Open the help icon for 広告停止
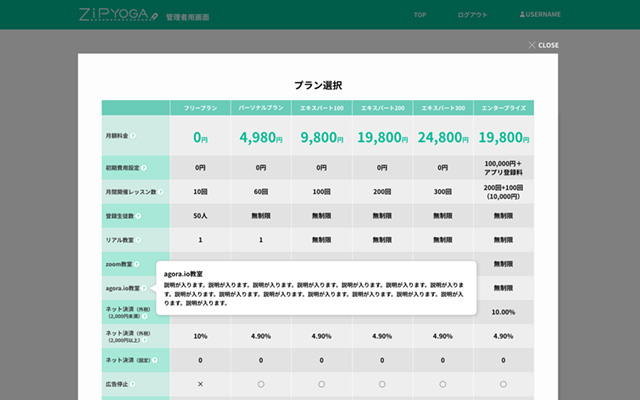Viewport: 640px width, 400px height. [x=134, y=384]
